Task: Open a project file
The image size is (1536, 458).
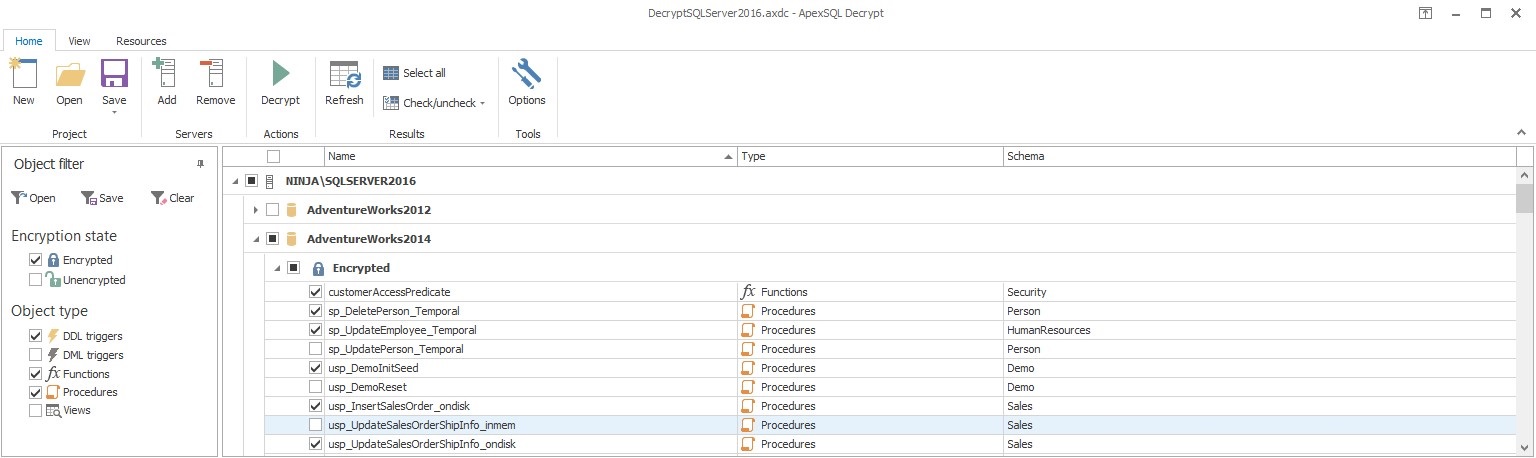Action: pyautogui.click(x=69, y=82)
